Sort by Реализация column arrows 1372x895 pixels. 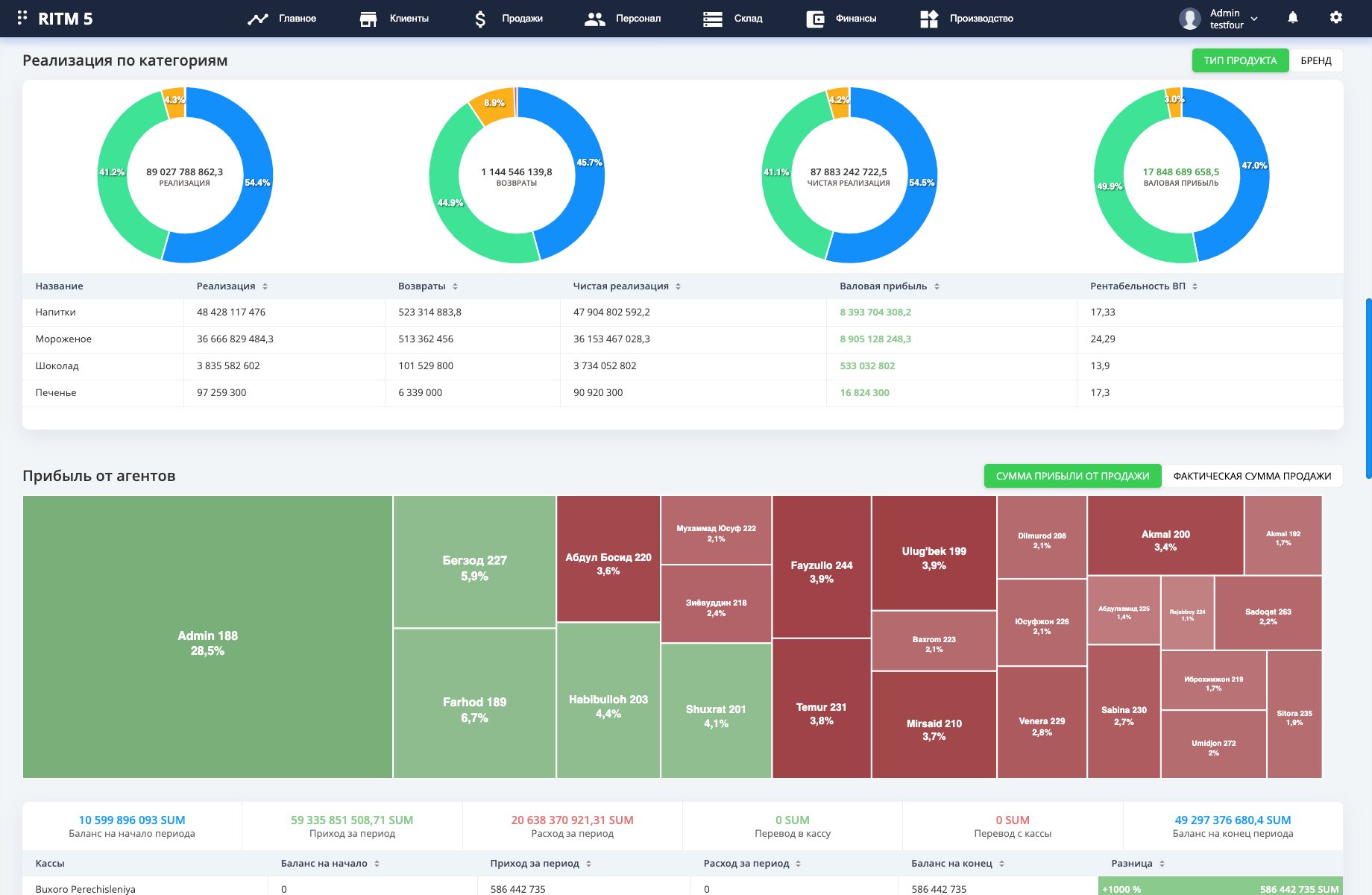265,286
